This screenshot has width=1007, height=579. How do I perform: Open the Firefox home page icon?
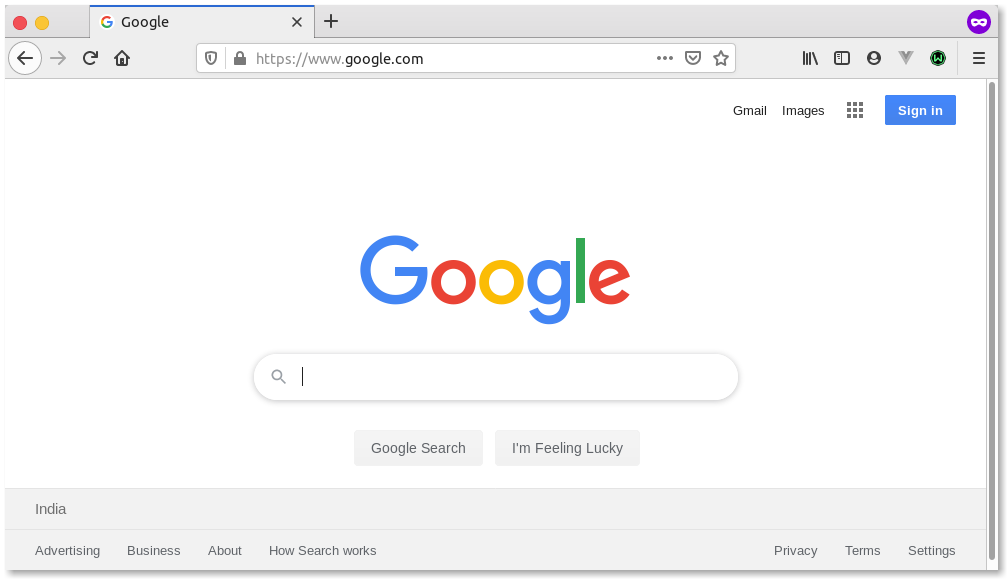coord(122,58)
